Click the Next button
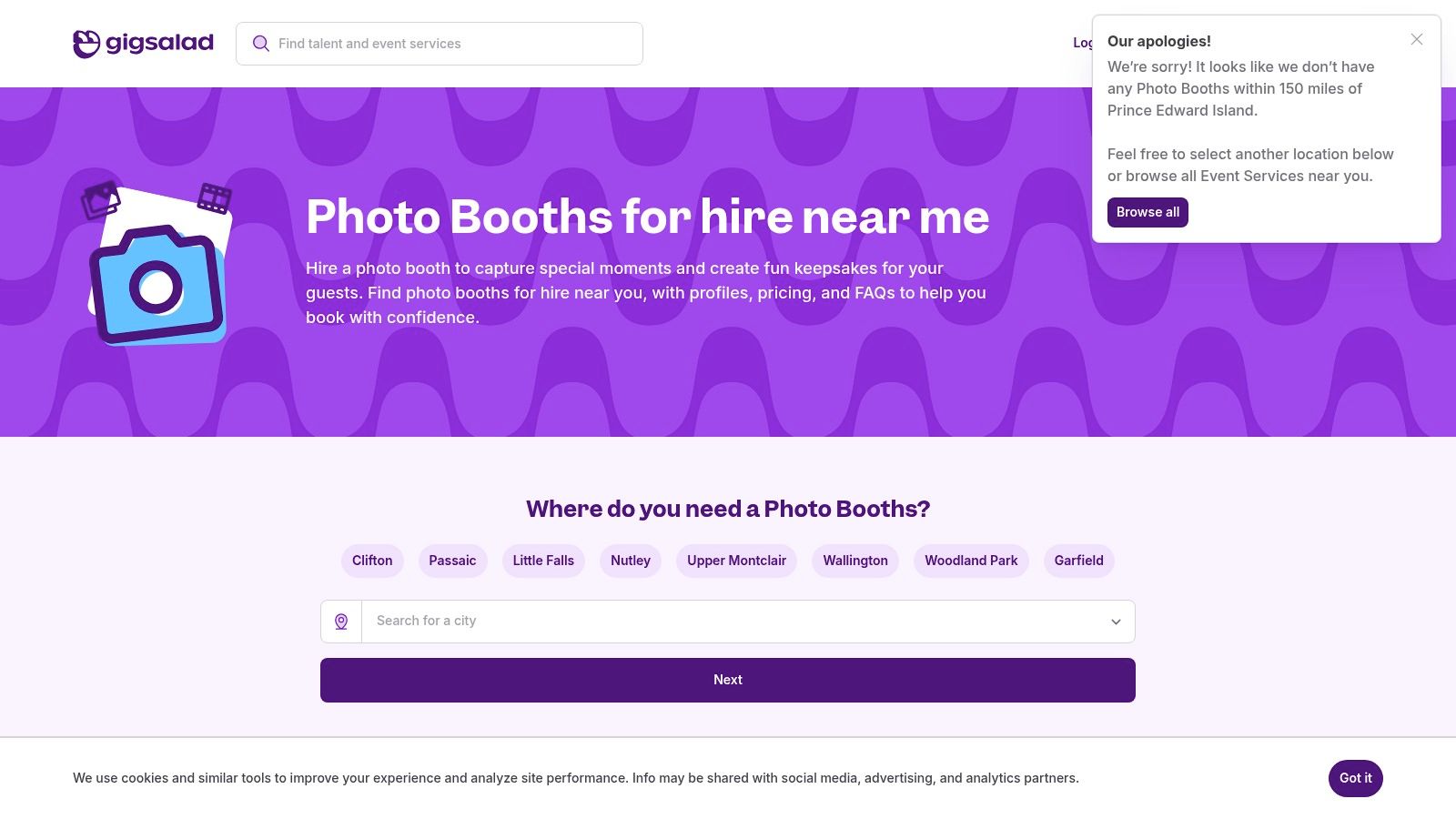Viewport: 1456px width, 819px height. (x=727, y=680)
